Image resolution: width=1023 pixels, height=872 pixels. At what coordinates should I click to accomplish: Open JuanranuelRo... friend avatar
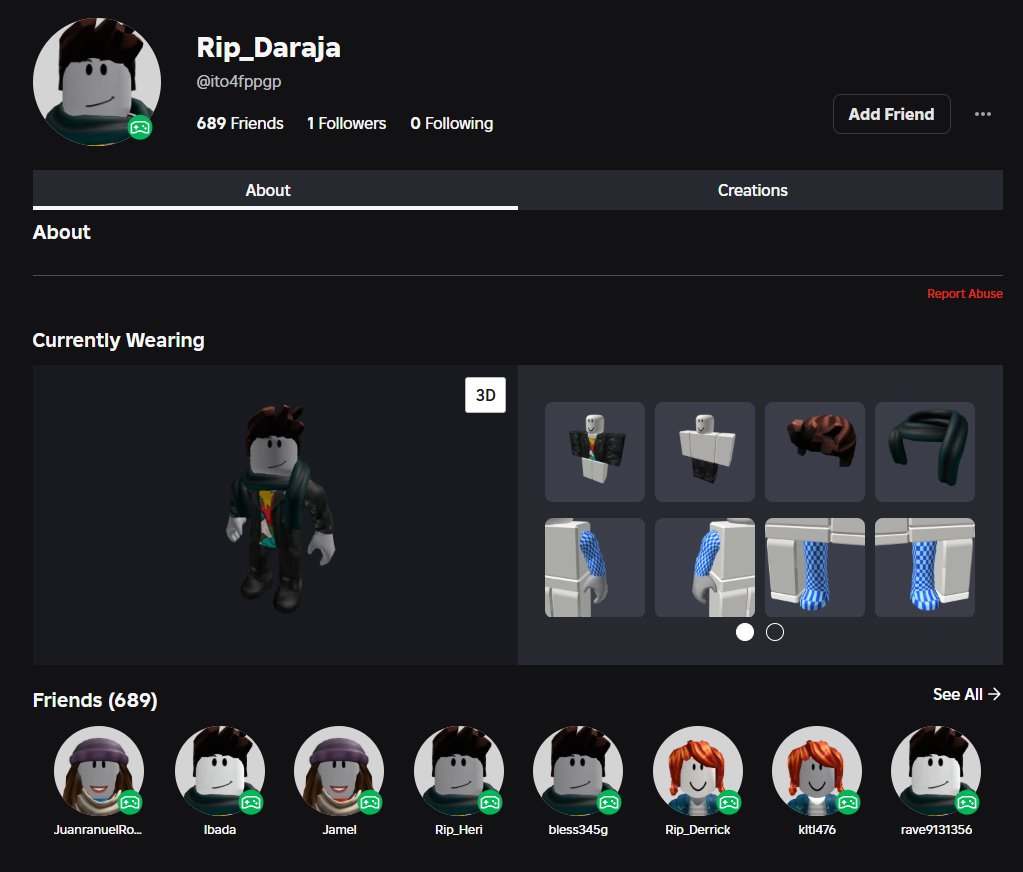(x=99, y=771)
